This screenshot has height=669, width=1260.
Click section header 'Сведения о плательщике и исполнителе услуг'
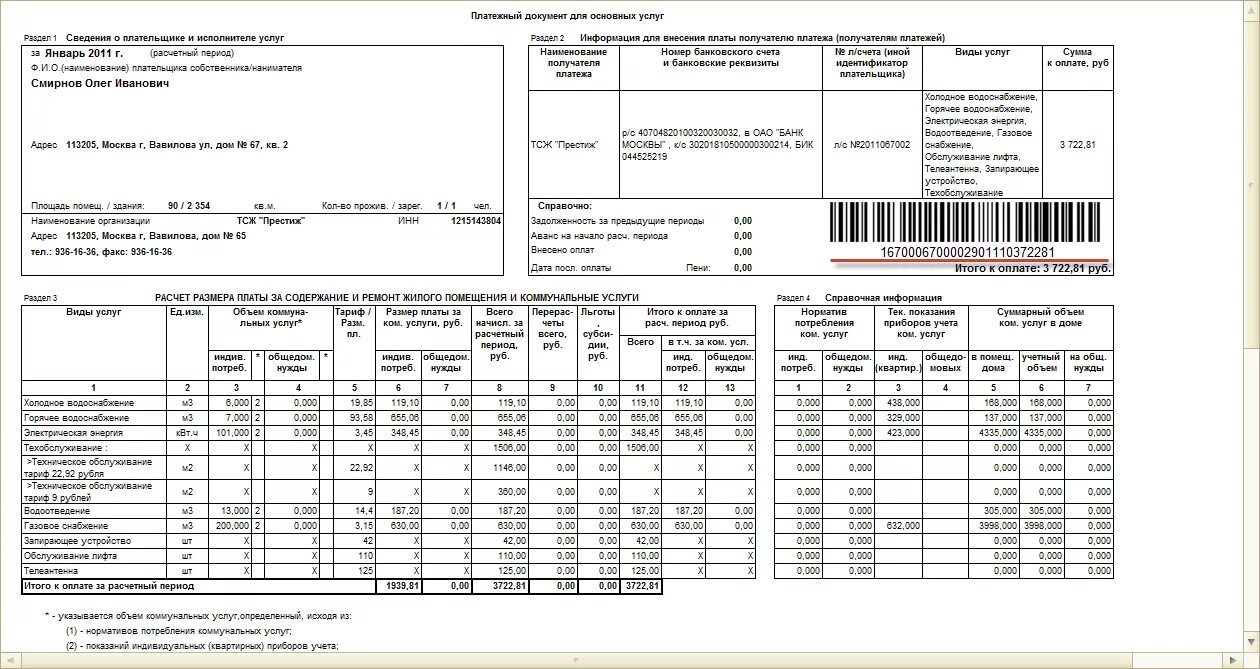[x=175, y=38]
